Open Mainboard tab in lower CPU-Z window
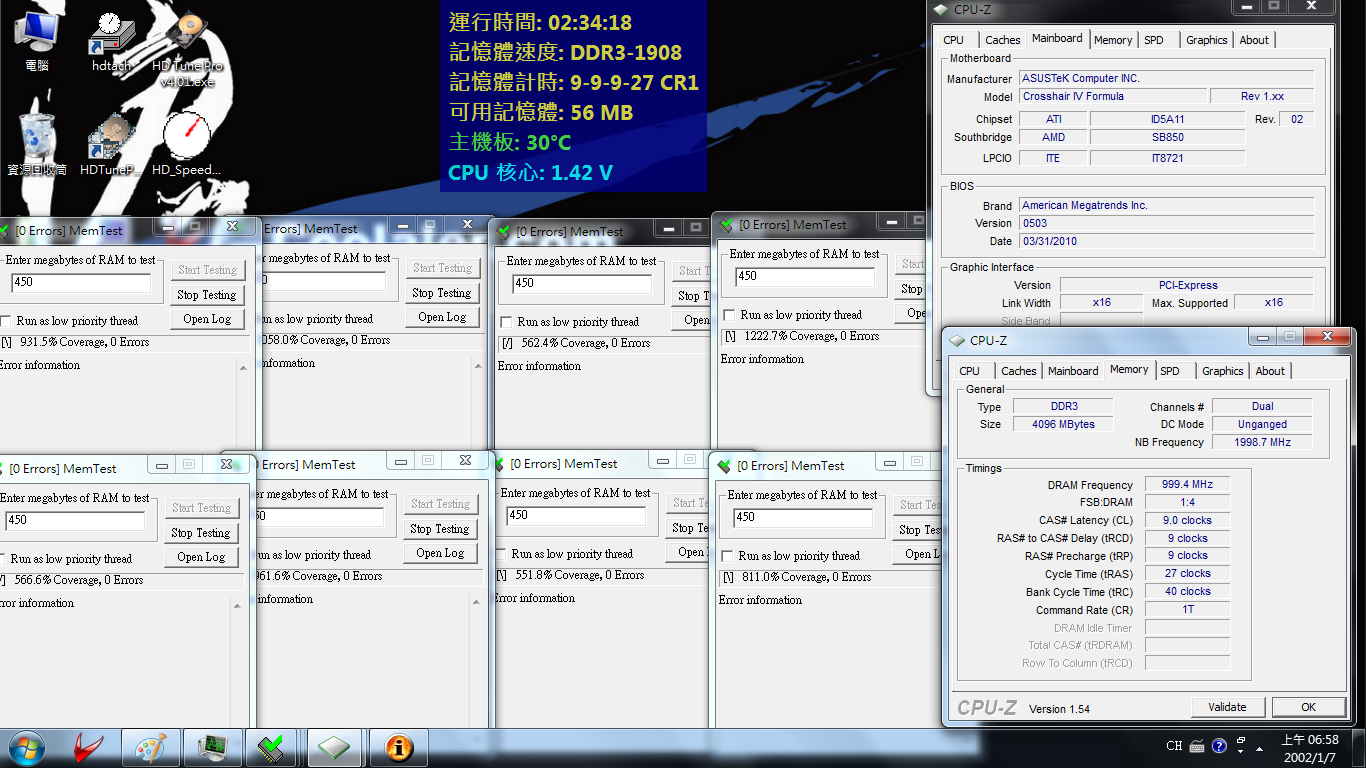The height and width of the screenshot is (768, 1366). (1073, 371)
